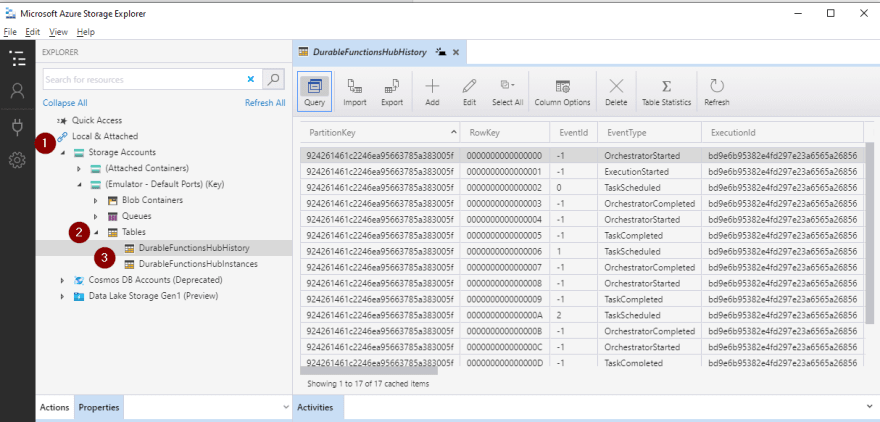Select Quick Access in the tree
880x422 pixels.
click(97, 120)
